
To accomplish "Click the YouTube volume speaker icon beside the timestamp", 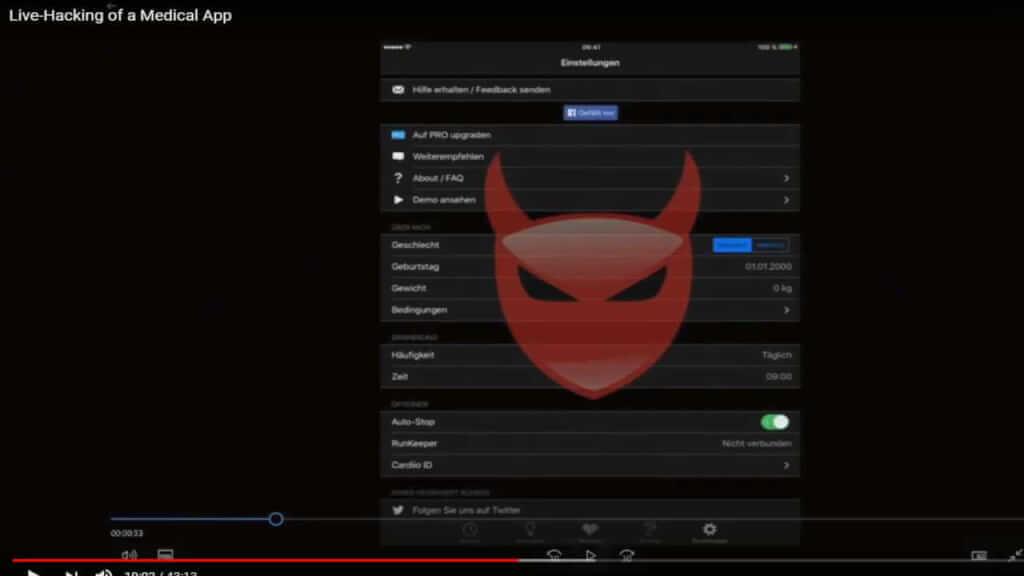I will tap(104, 573).
